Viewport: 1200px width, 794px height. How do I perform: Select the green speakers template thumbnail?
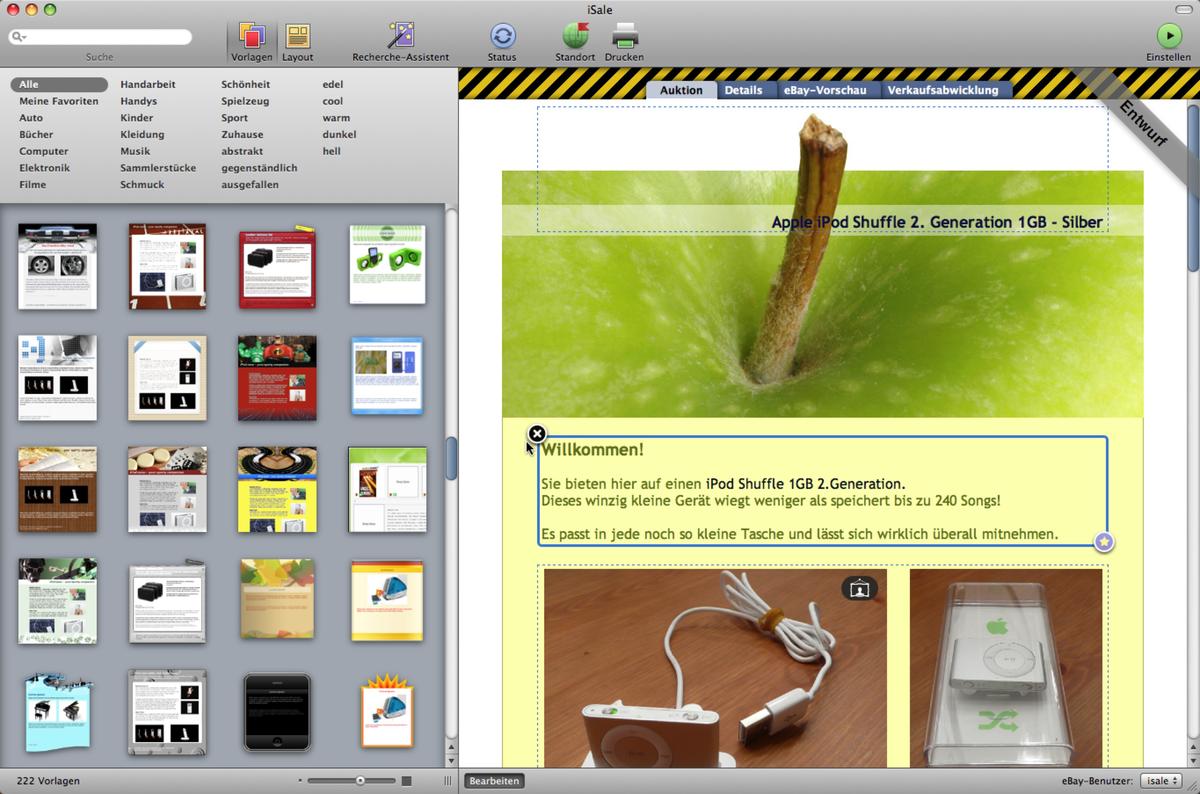(x=387, y=265)
